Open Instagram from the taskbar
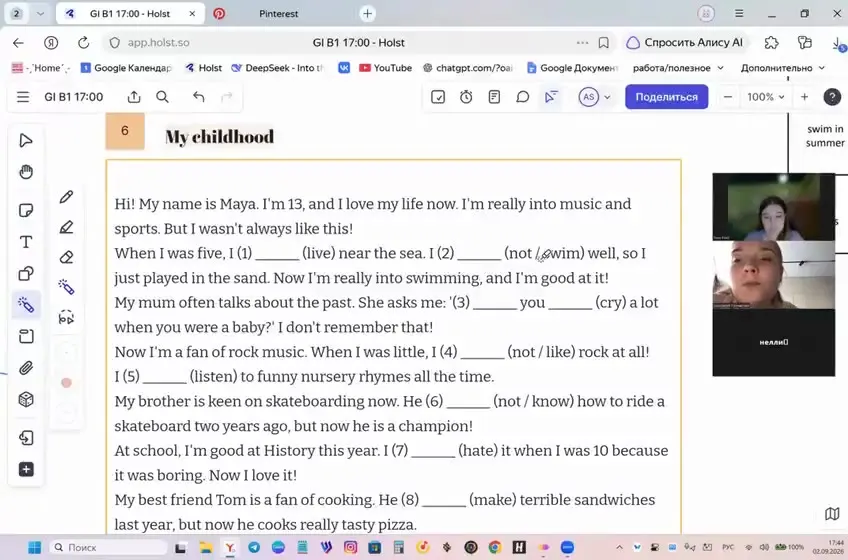Viewport: 848px width, 560px height. click(350, 548)
